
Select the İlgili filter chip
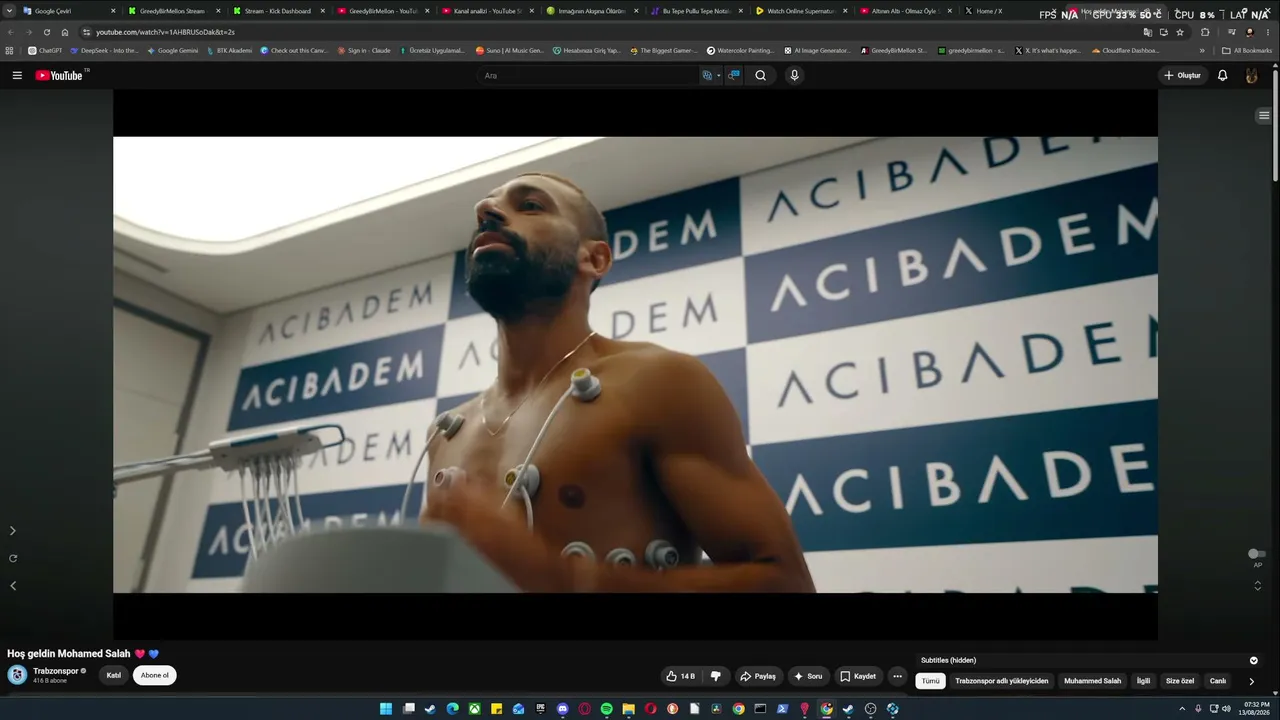coord(1143,681)
